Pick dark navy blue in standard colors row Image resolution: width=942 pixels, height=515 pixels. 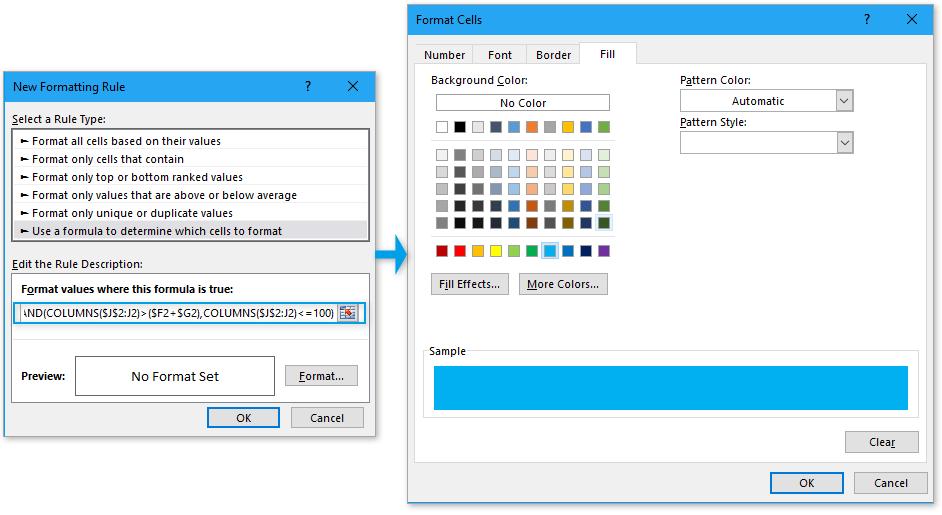coord(586,251)
